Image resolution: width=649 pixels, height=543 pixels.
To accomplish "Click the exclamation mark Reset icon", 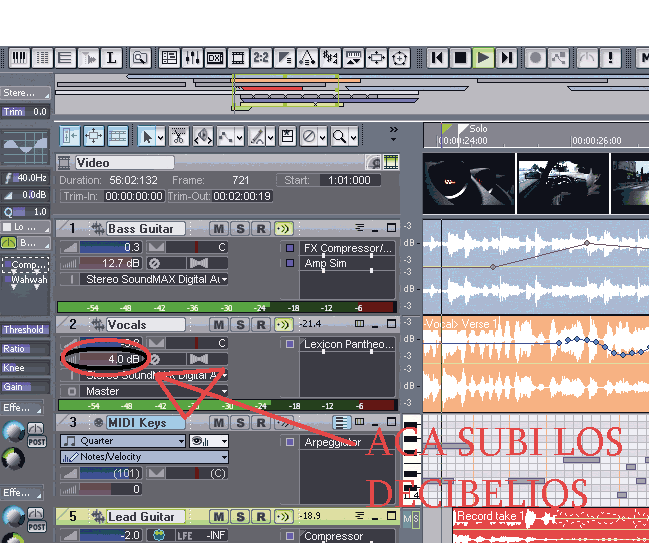I will (x=611, y=58).
